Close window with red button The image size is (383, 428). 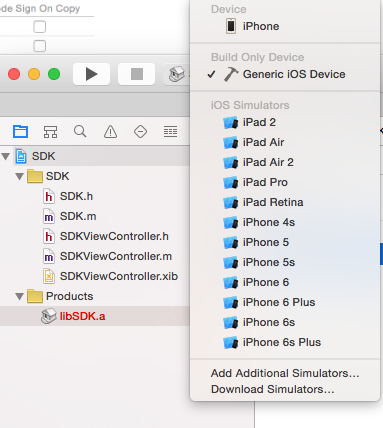pyautogui.click(x=14, y=74)
